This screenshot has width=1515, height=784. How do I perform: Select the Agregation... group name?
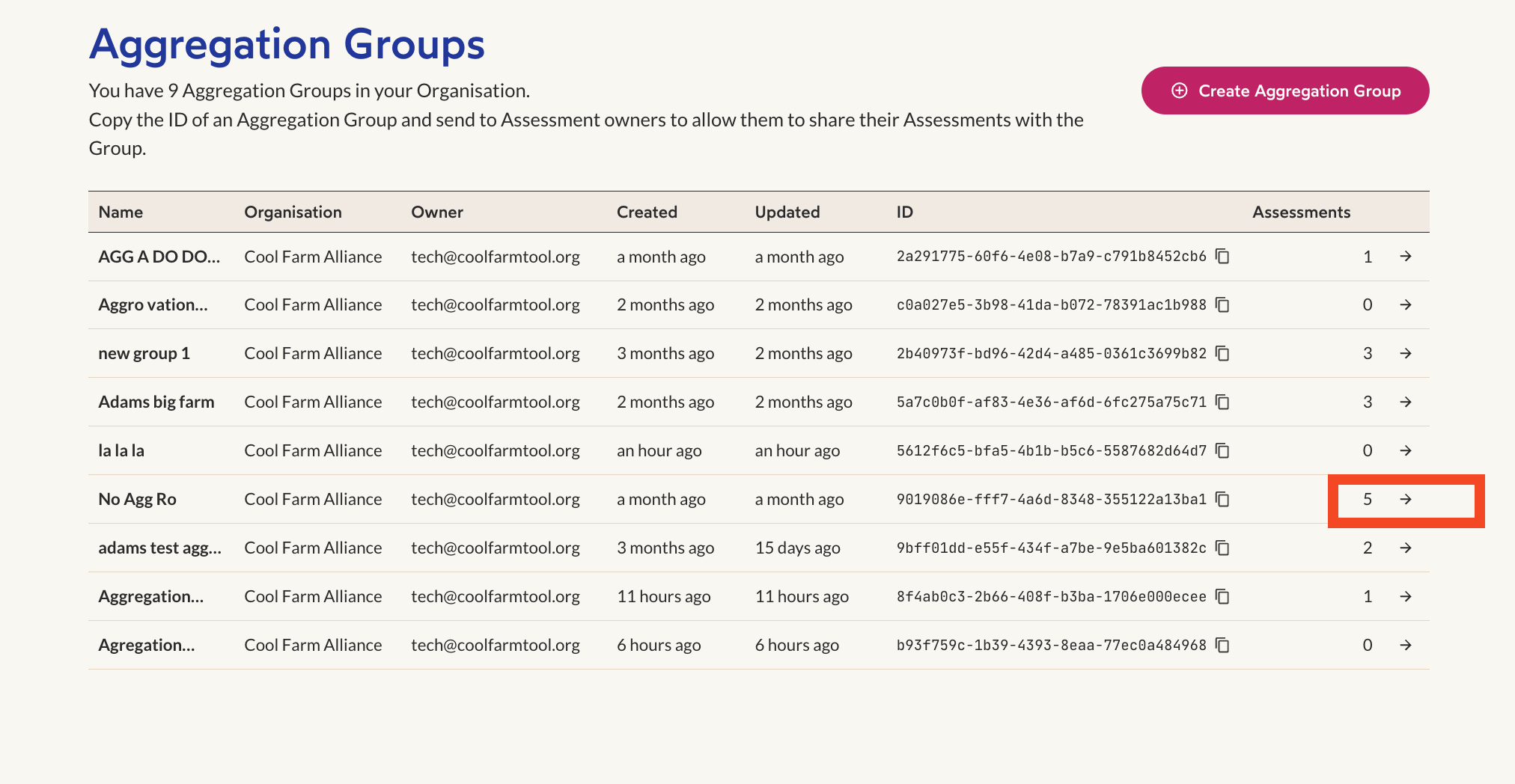pyautogui.click(x=147, y=645)
